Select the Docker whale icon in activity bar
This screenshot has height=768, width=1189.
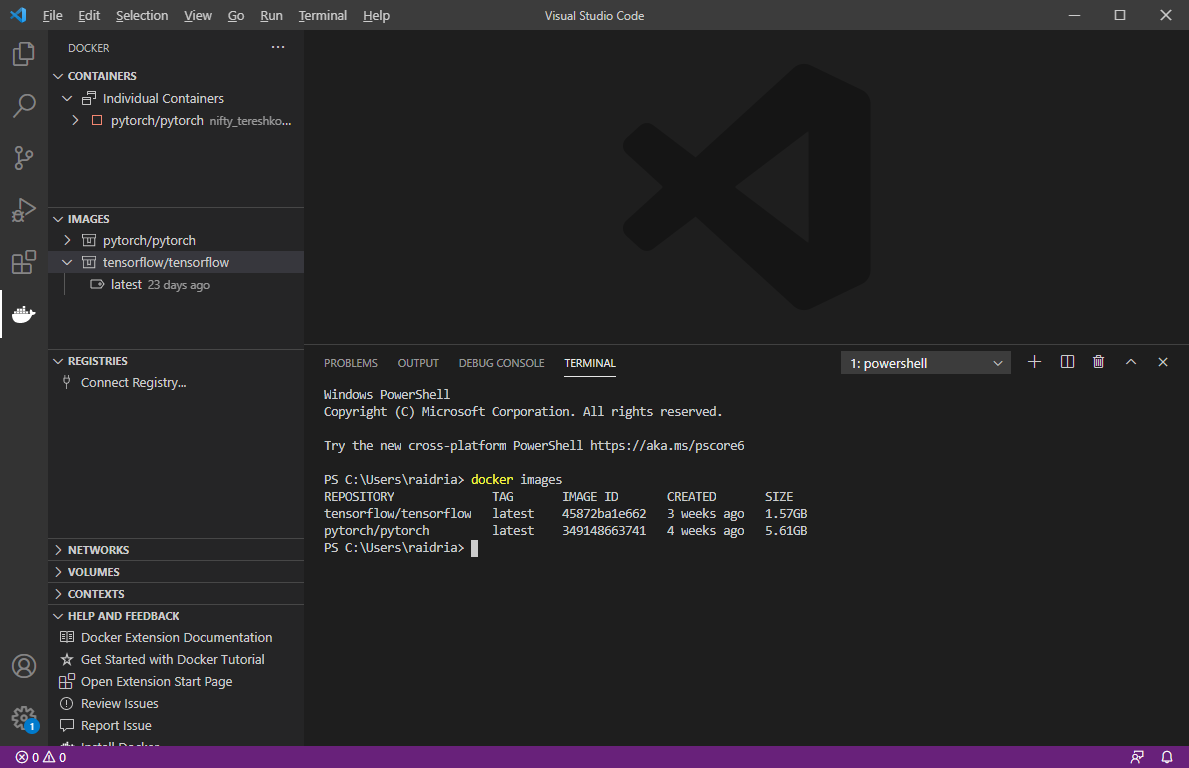pyautogui.click(x=24, y=314)
